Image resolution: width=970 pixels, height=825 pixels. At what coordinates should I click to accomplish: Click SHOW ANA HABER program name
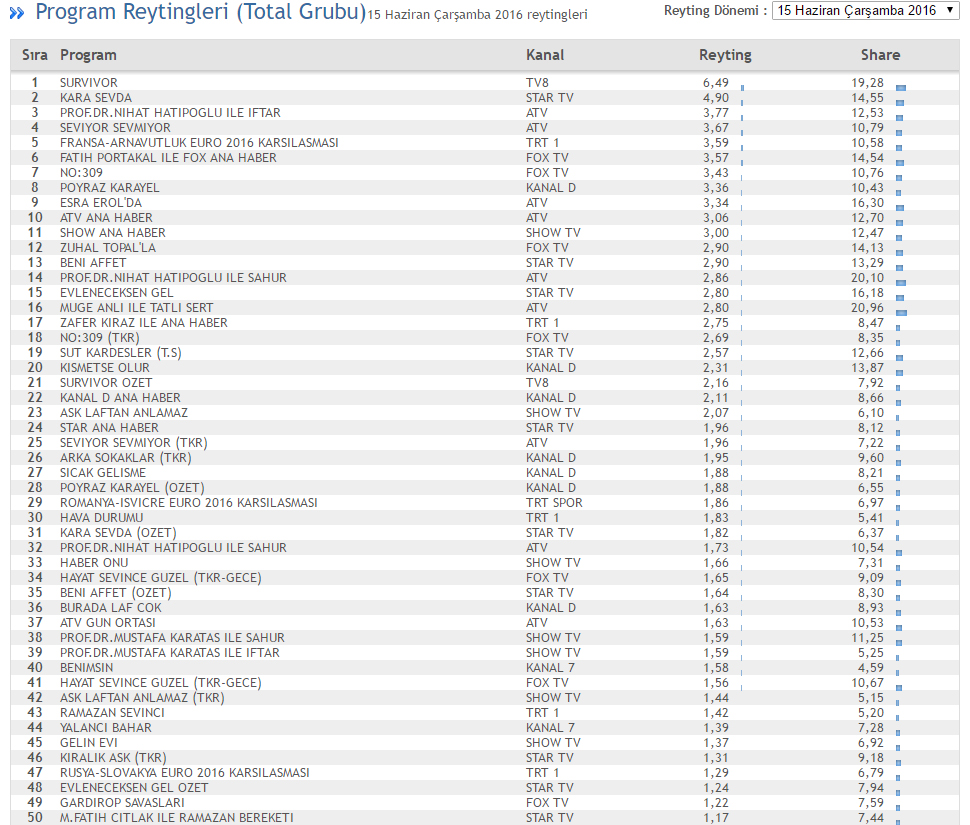(113, 233)
